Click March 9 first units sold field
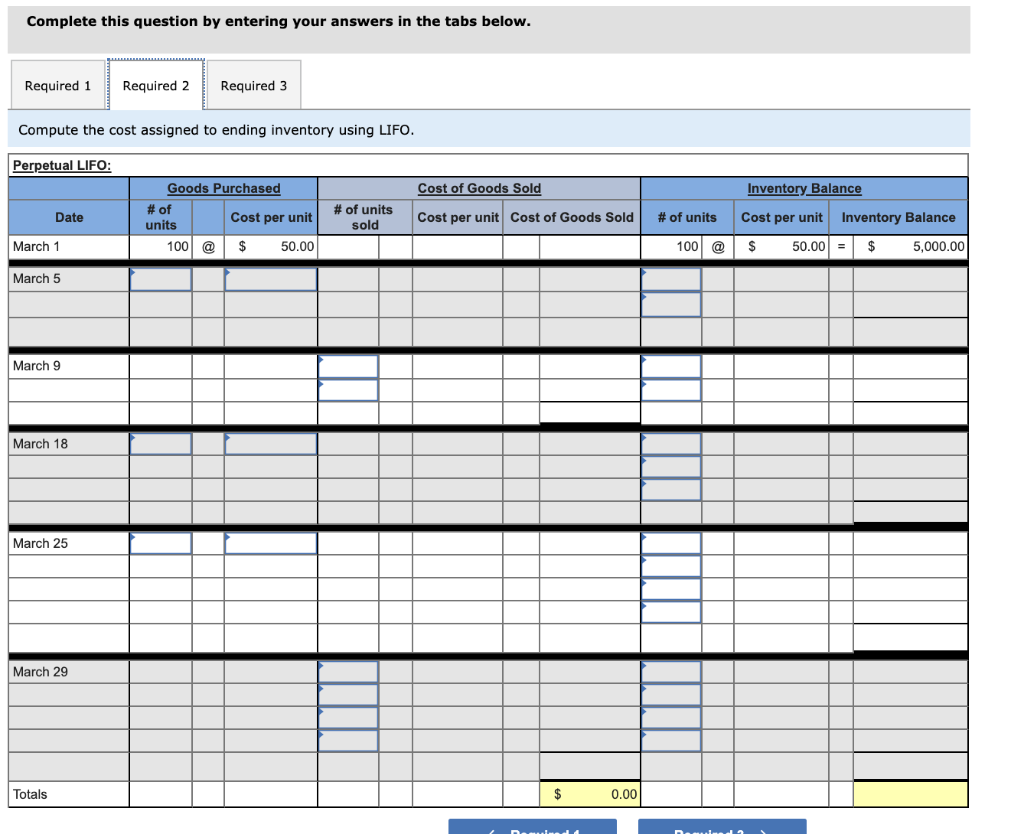This screenshot has width=1024, height=834. point(348,366)
